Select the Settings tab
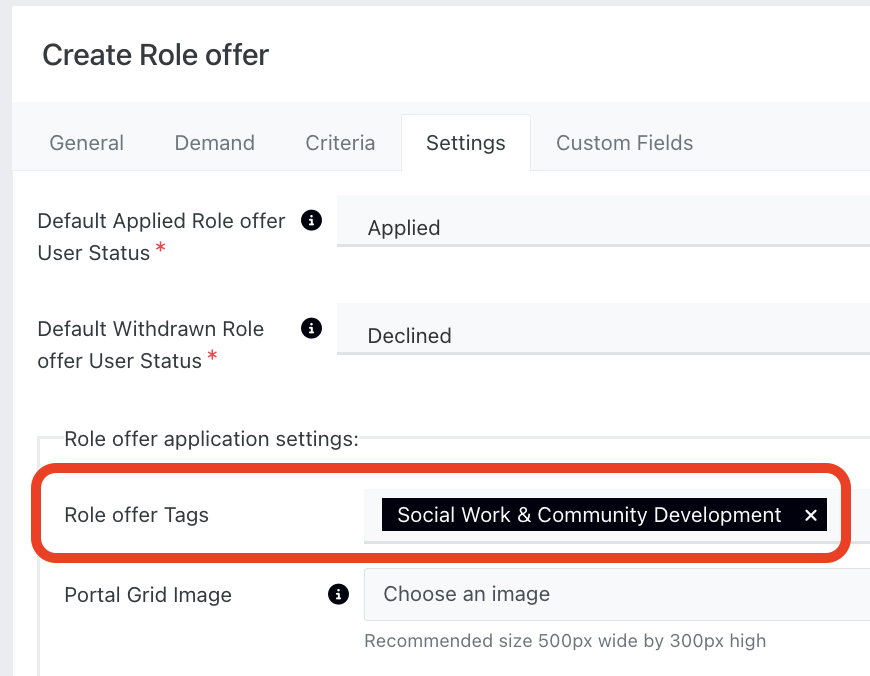 (x=465, y=143)
